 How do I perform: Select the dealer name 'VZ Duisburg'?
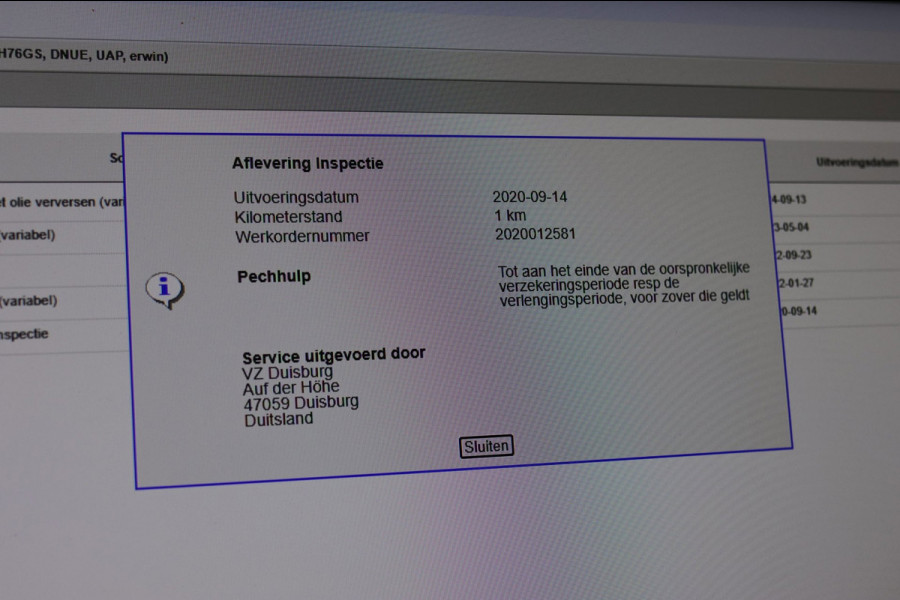[287, 373]
